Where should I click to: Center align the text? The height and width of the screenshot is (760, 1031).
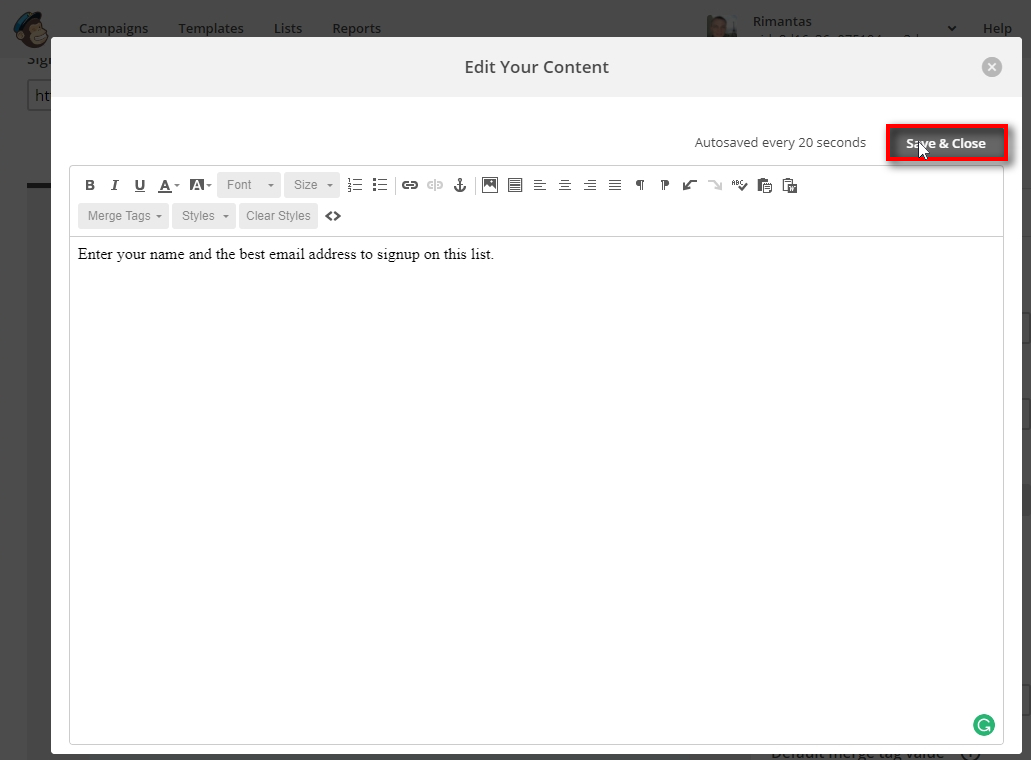coord(565,185)
